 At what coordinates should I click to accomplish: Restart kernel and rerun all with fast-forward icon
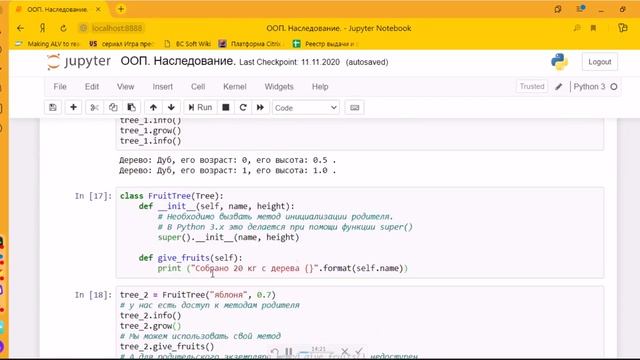260,107
